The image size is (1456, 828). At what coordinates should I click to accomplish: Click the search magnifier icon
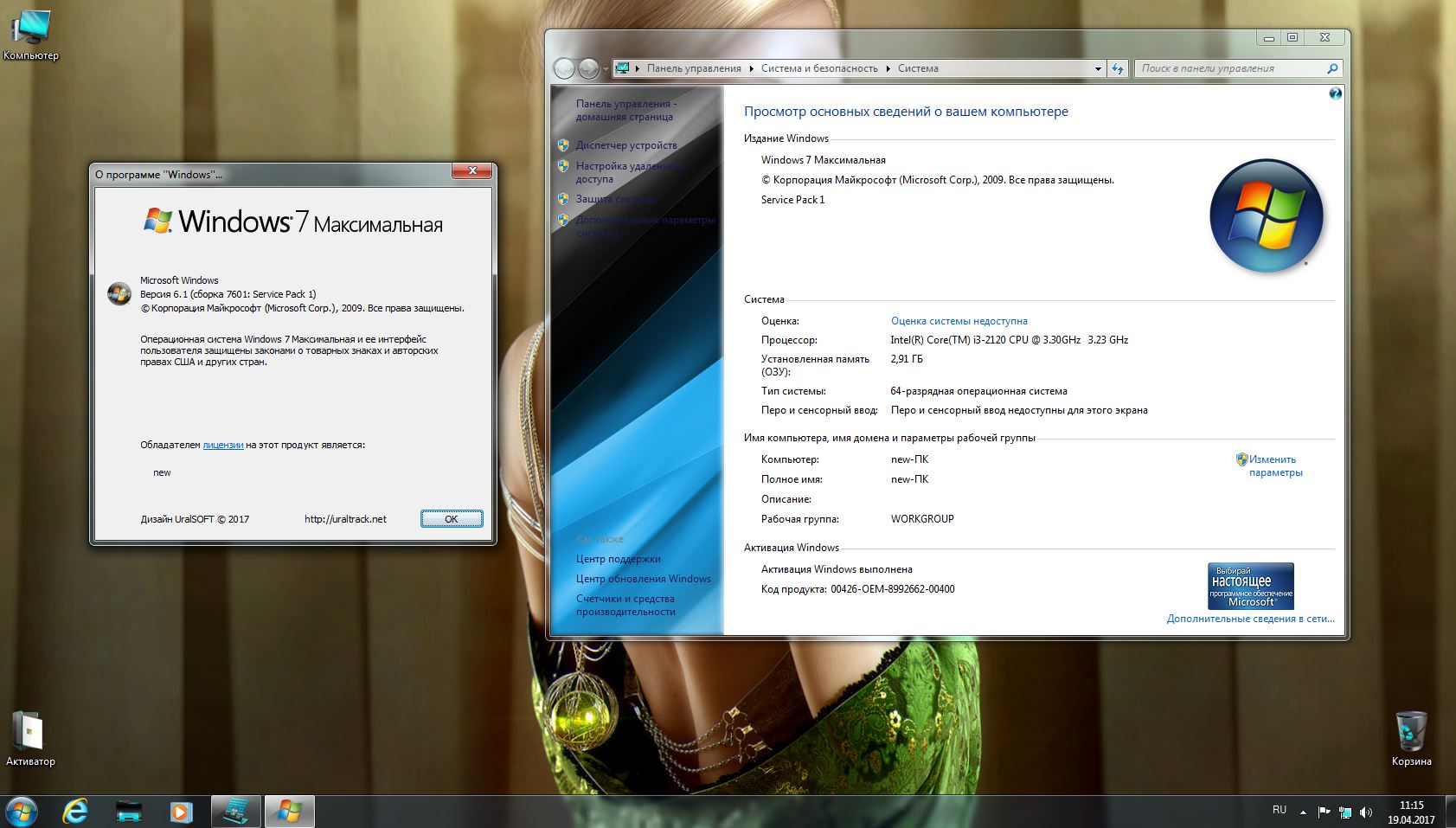1332,68
